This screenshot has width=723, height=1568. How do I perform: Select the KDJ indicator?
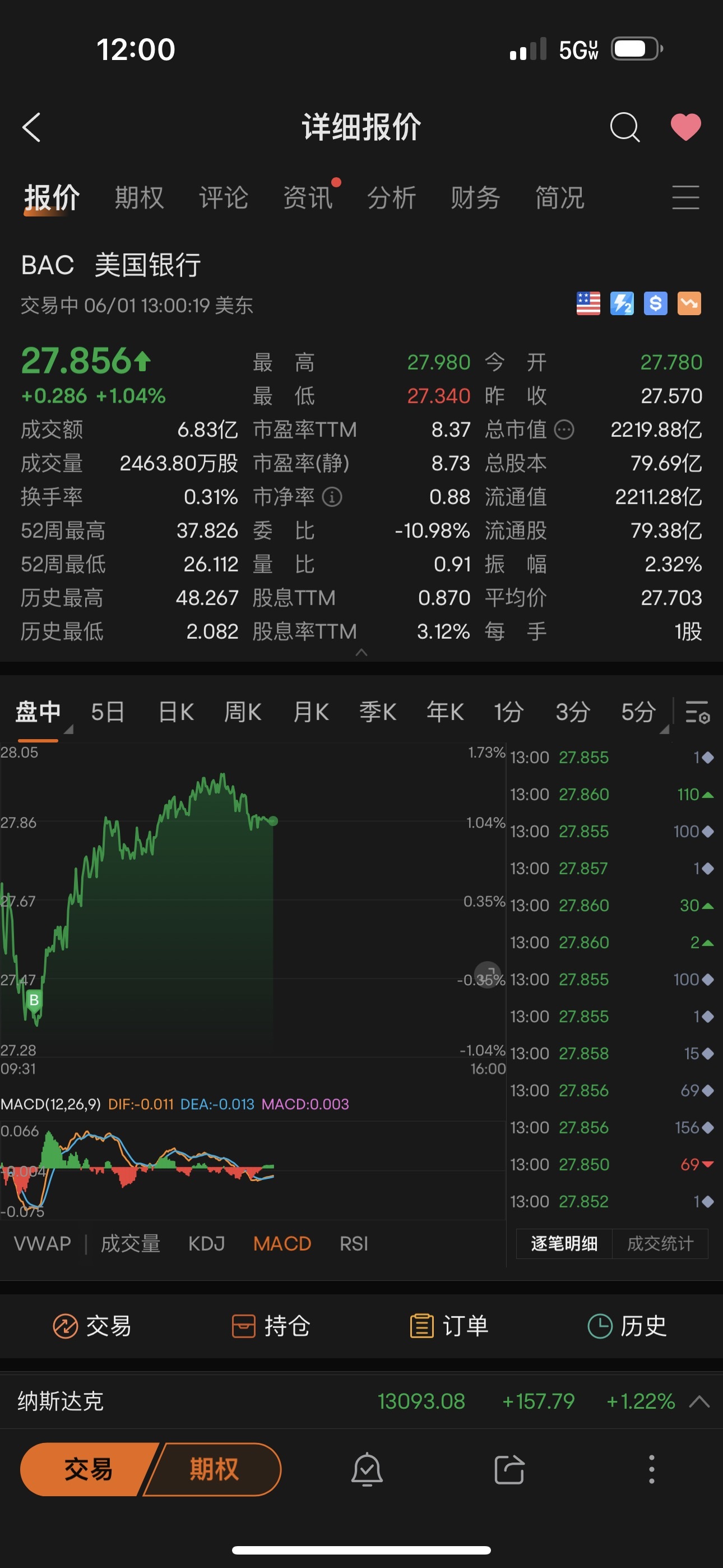tap(206, 1243)
